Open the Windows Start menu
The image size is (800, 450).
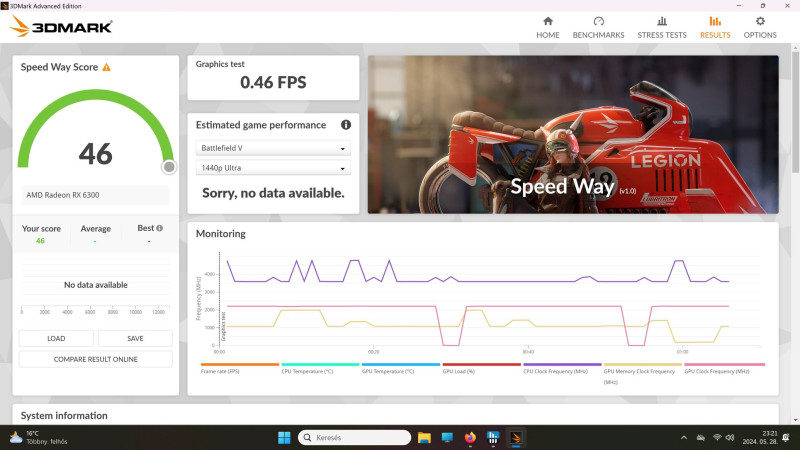click(x=284, y=438)
